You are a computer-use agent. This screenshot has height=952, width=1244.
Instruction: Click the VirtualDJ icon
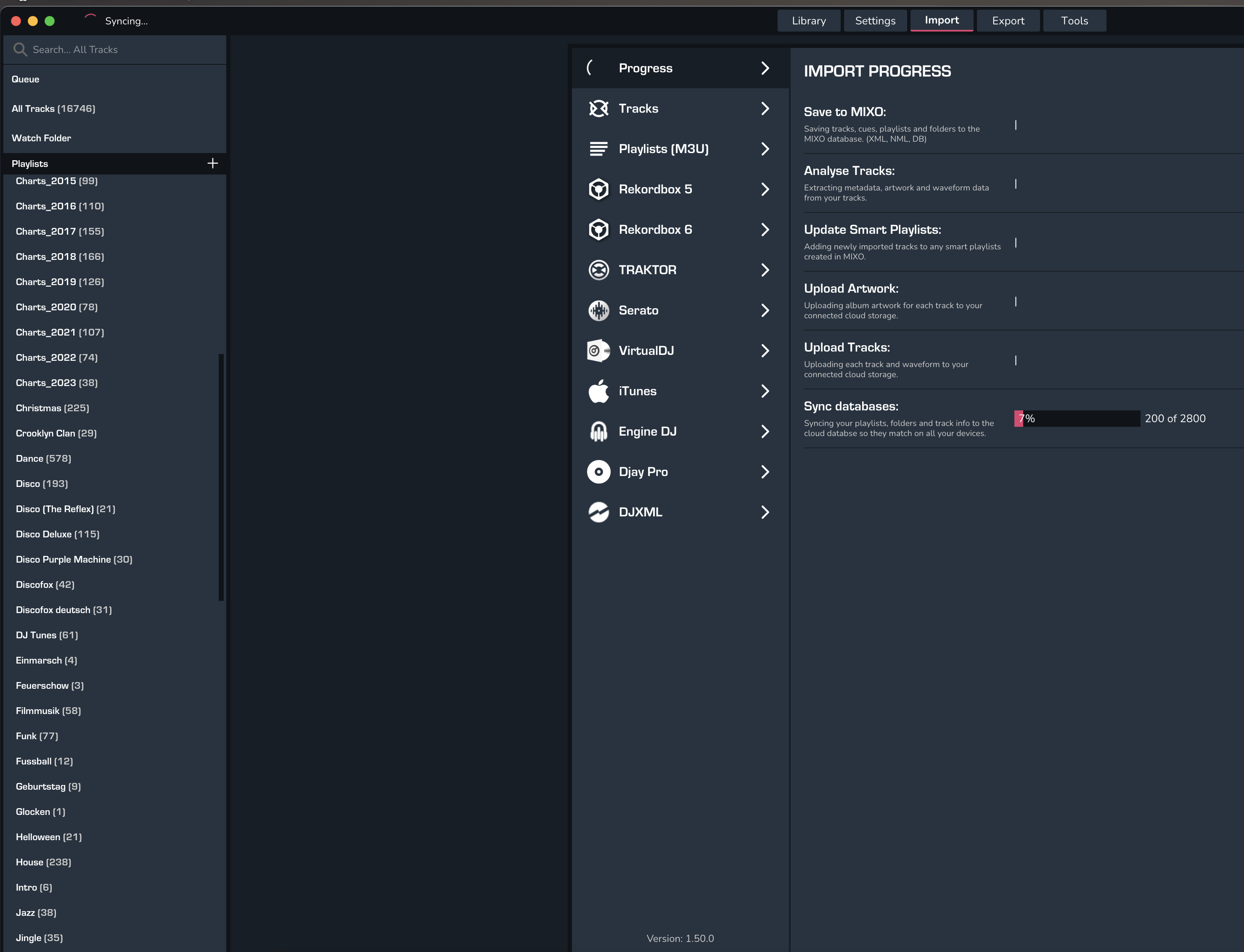pos(598,351)
